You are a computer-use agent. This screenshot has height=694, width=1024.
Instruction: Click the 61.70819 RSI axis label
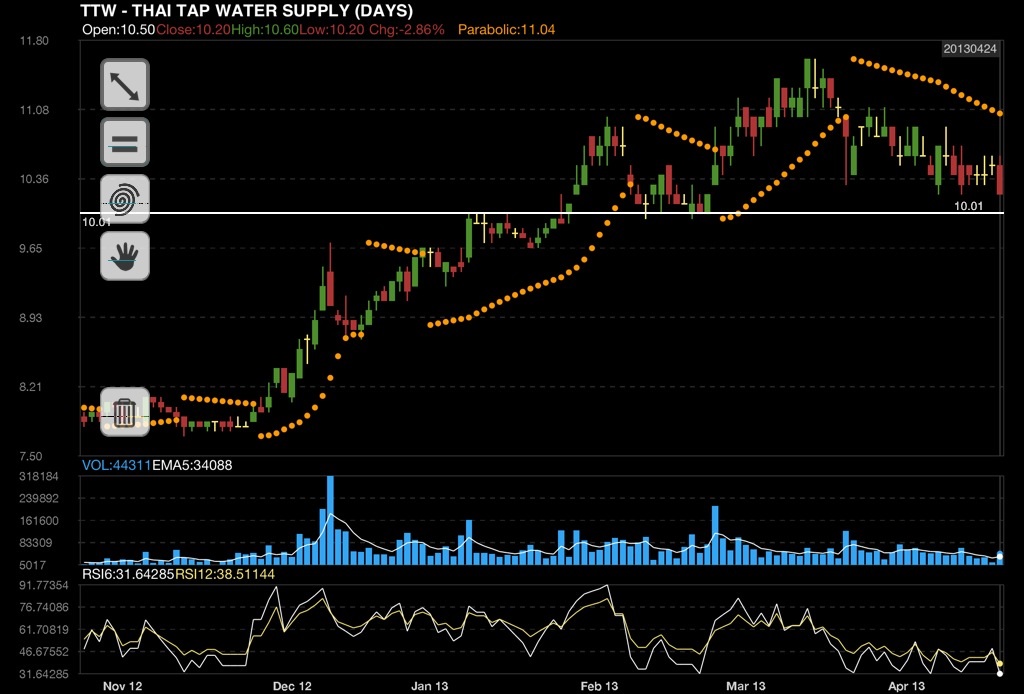[x=43, y=629]
